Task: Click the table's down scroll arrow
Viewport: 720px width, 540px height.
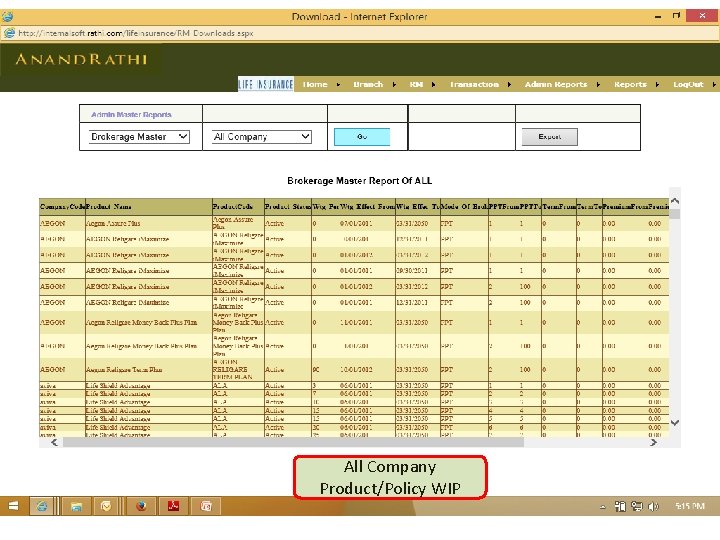Action: click(x=675, y=422)
